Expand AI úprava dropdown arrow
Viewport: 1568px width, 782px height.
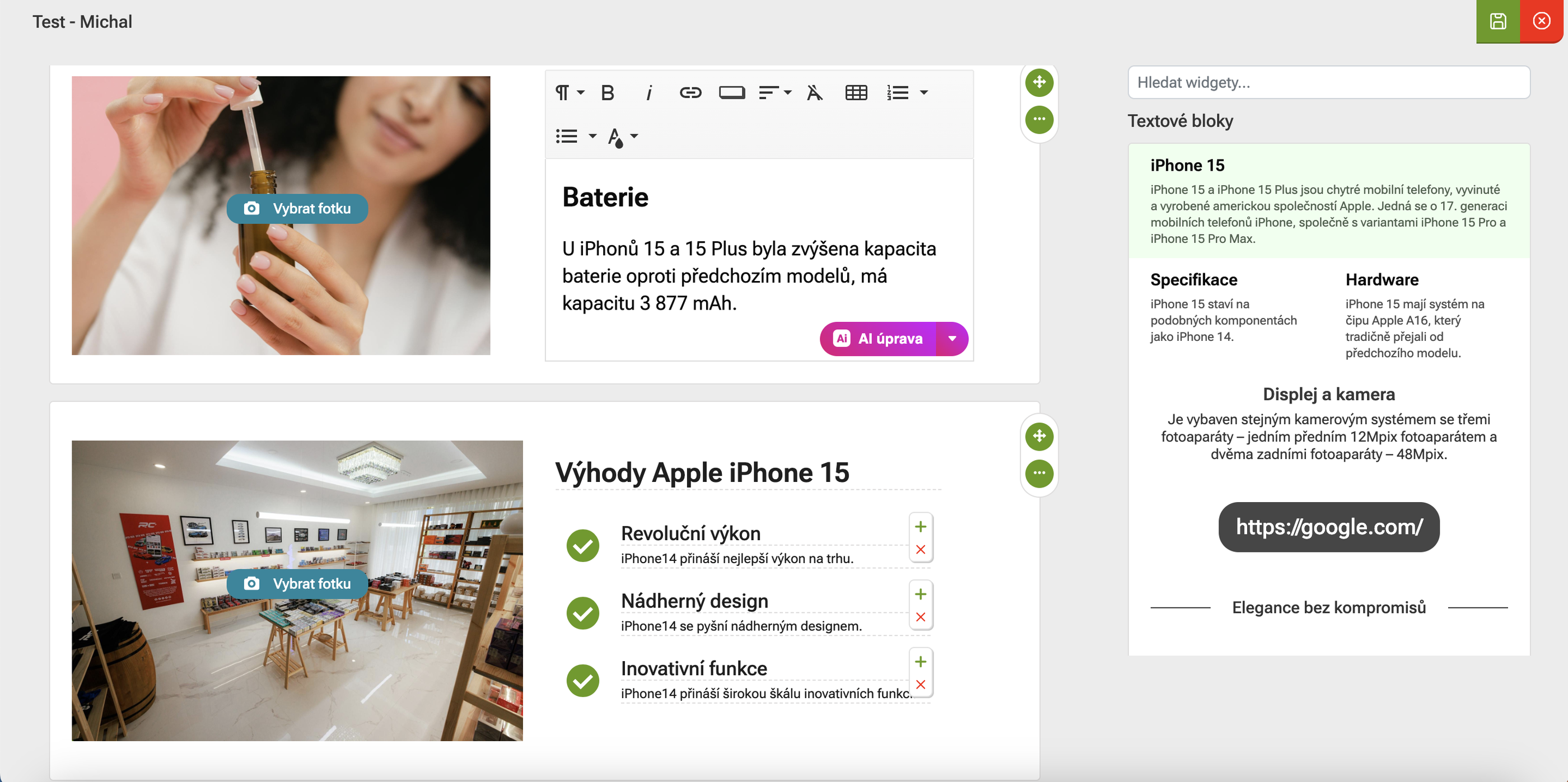click(x=952, y=338)
